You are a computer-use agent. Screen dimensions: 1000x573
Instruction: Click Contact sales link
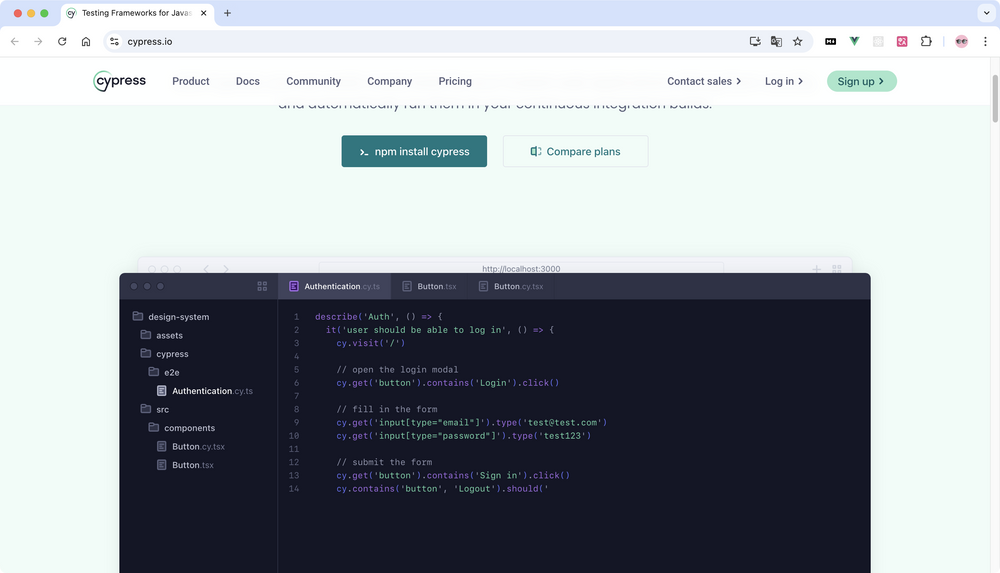click(704, 81)
